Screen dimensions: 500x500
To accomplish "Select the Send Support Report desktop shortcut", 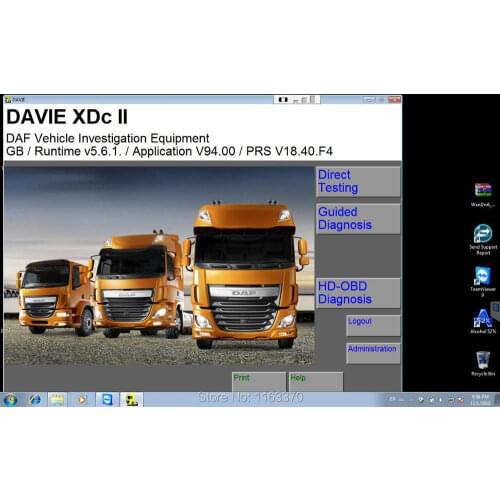I will point(483,239).
